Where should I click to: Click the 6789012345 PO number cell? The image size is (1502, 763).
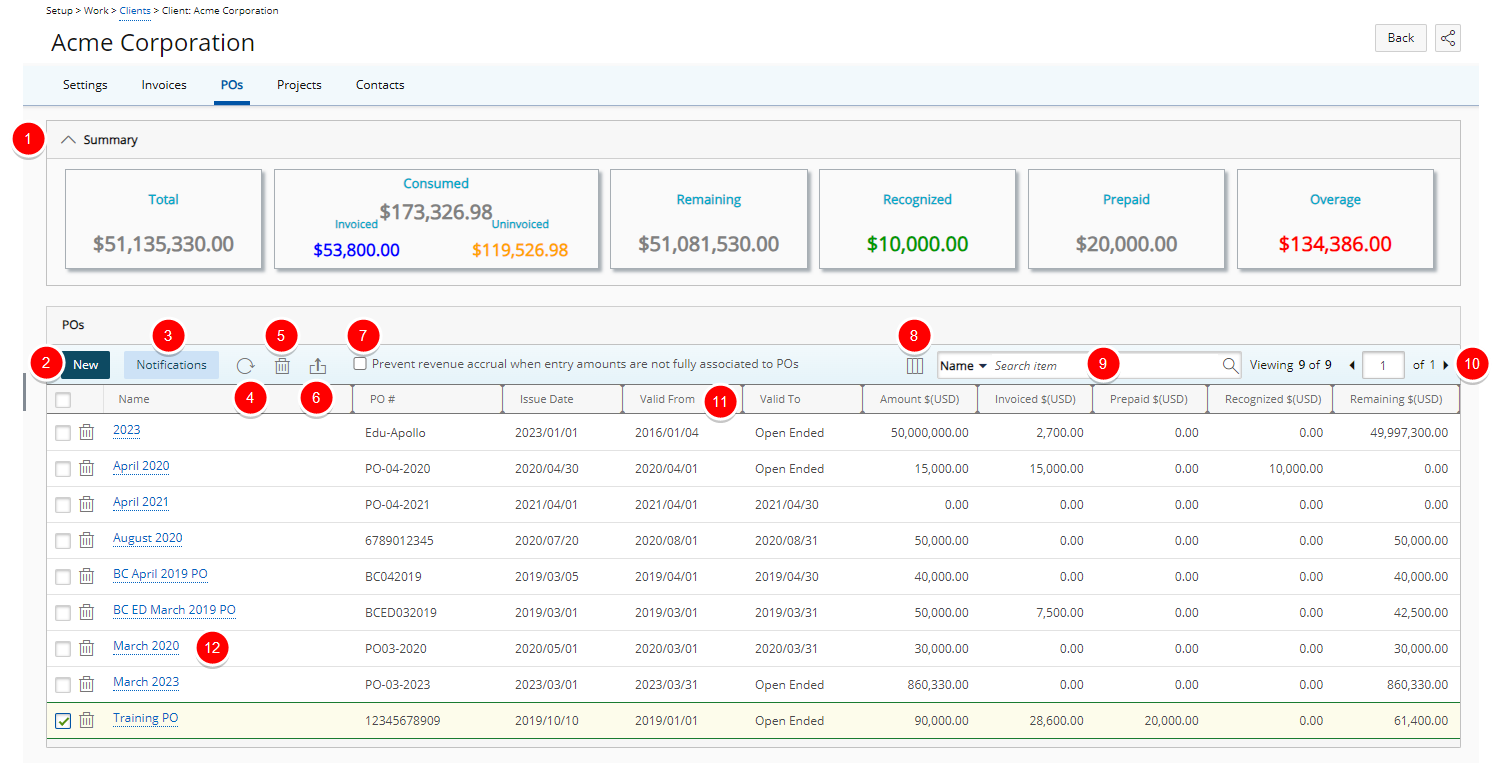pos(401,541)
